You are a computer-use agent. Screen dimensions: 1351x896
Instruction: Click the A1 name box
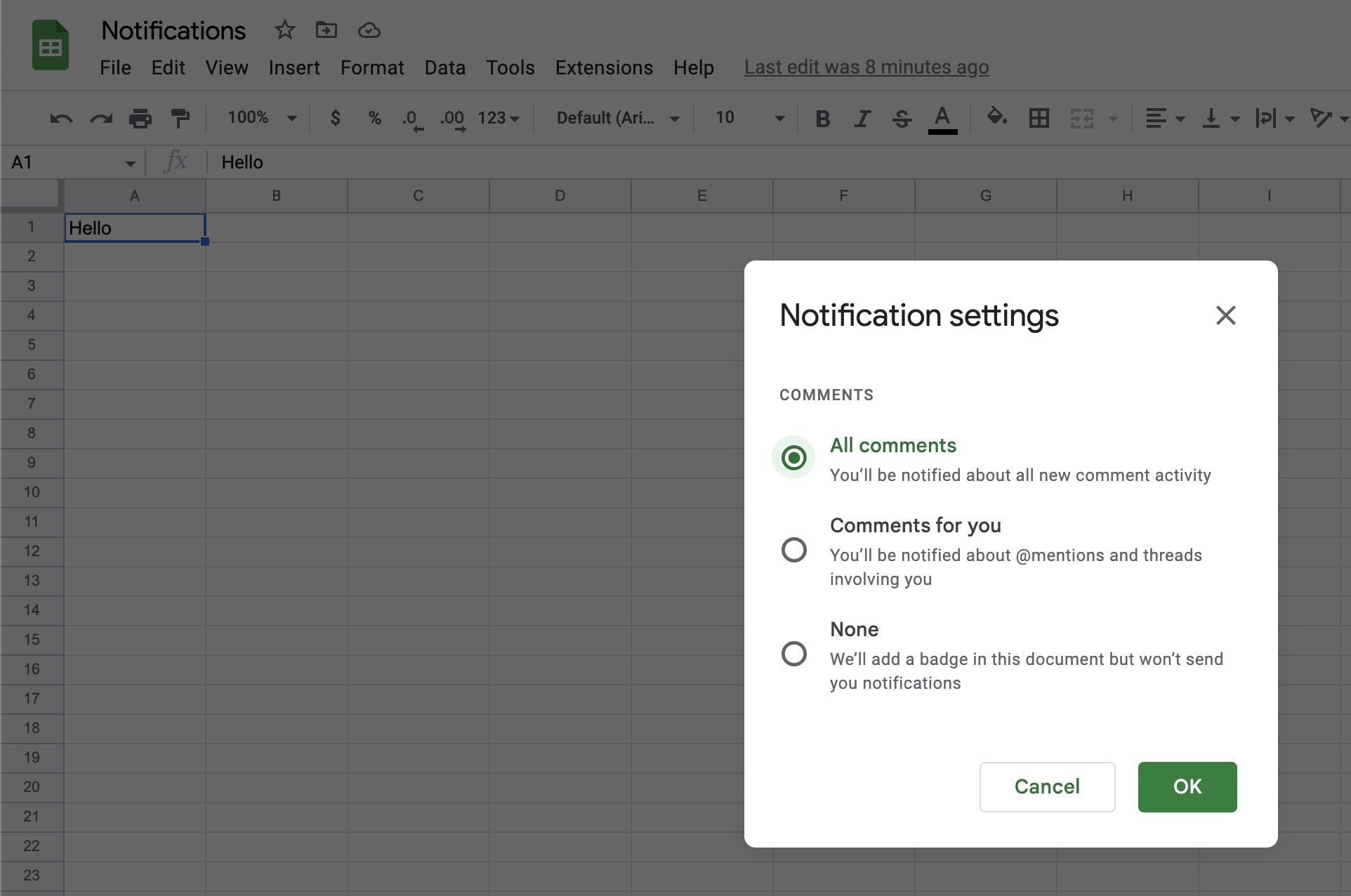point(72,162)
